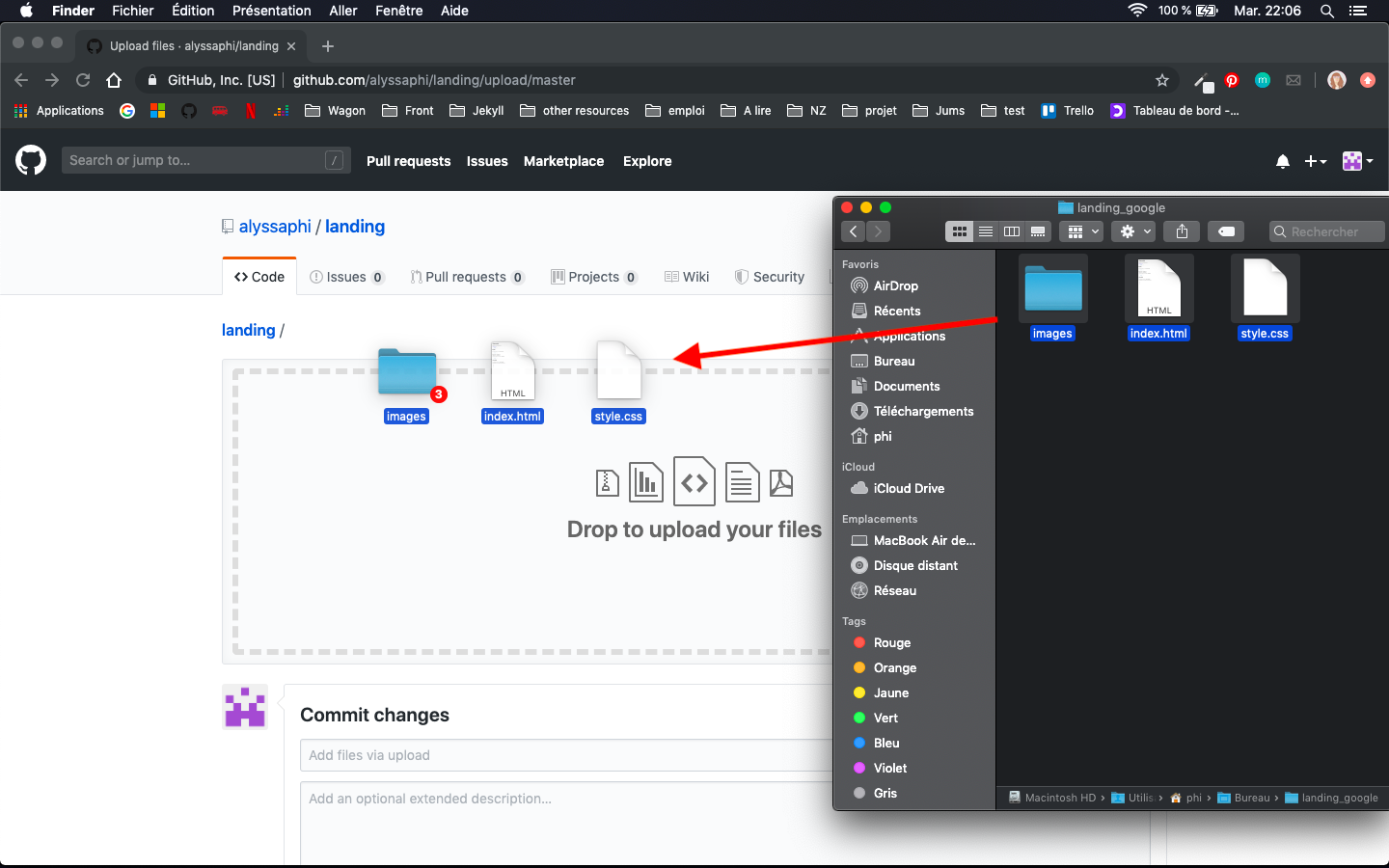Screen dimensions: 1389x868
Task: Open GitHub notifications bell
Action: [x=1282, y=161]
